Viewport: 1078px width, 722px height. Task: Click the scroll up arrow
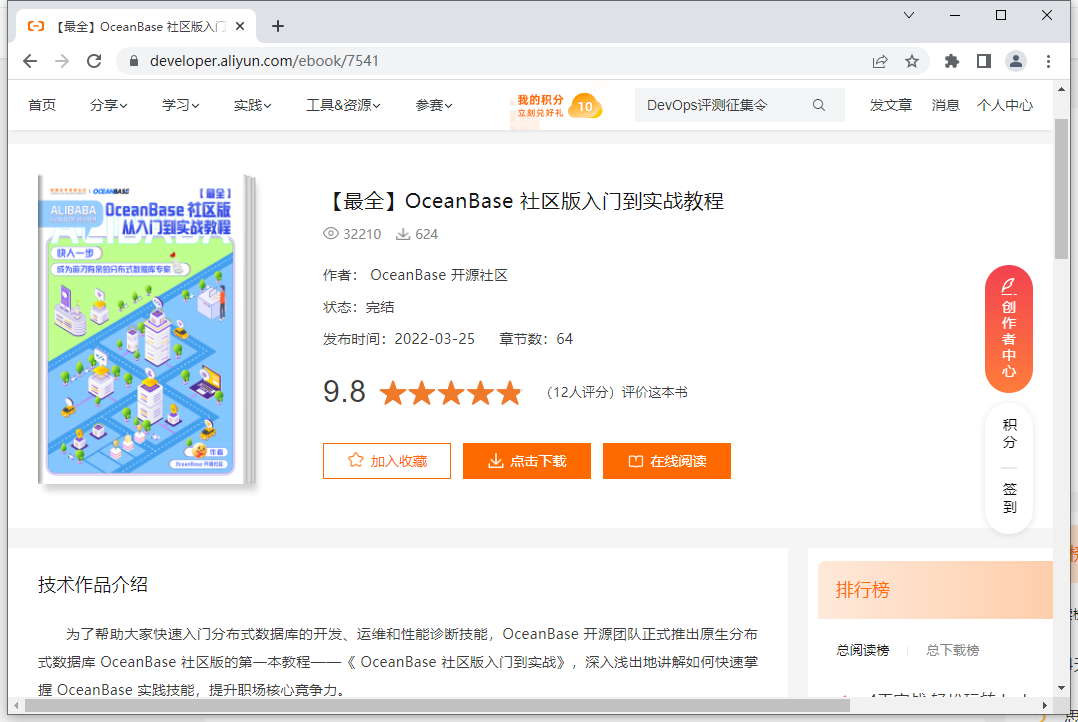[x=1061, y=89]
